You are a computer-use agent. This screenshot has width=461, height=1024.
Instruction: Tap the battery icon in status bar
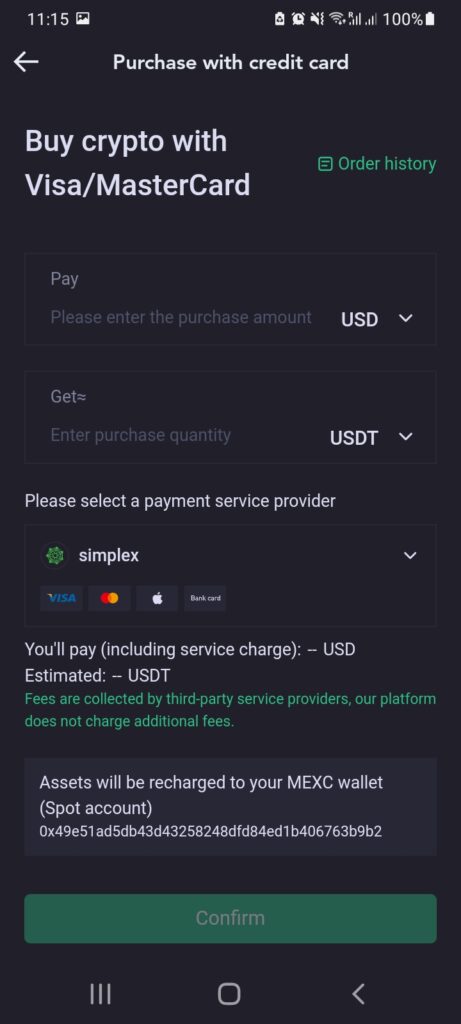click(x=430, y=20)
